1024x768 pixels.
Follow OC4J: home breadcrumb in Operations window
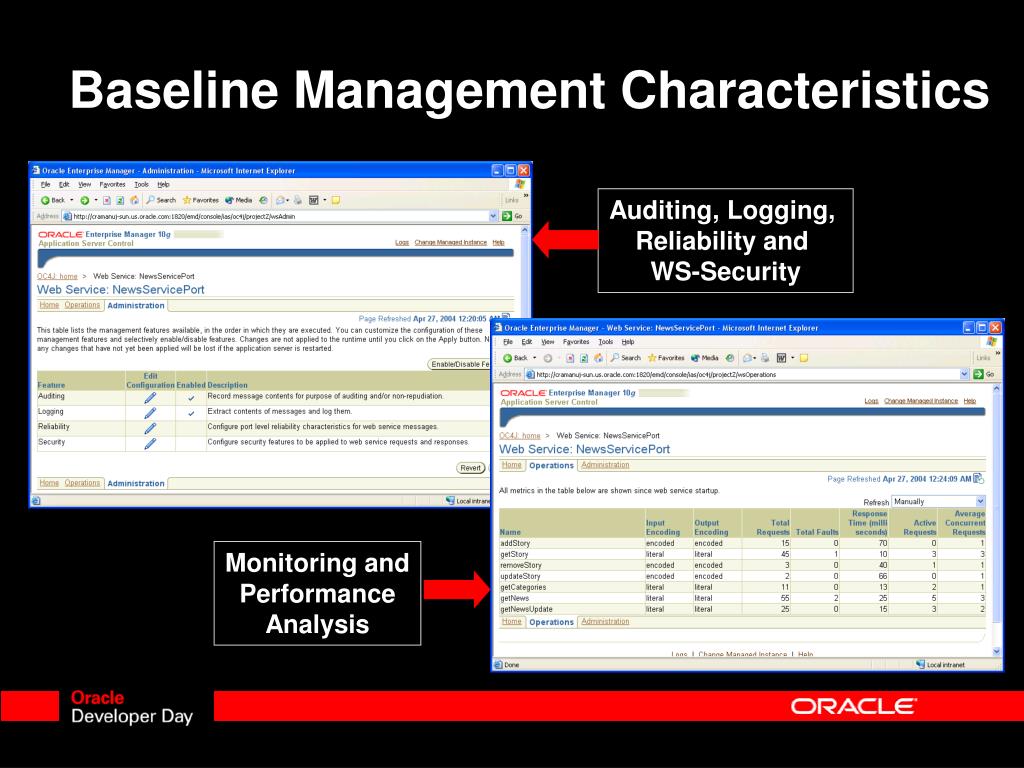point(520,436)
